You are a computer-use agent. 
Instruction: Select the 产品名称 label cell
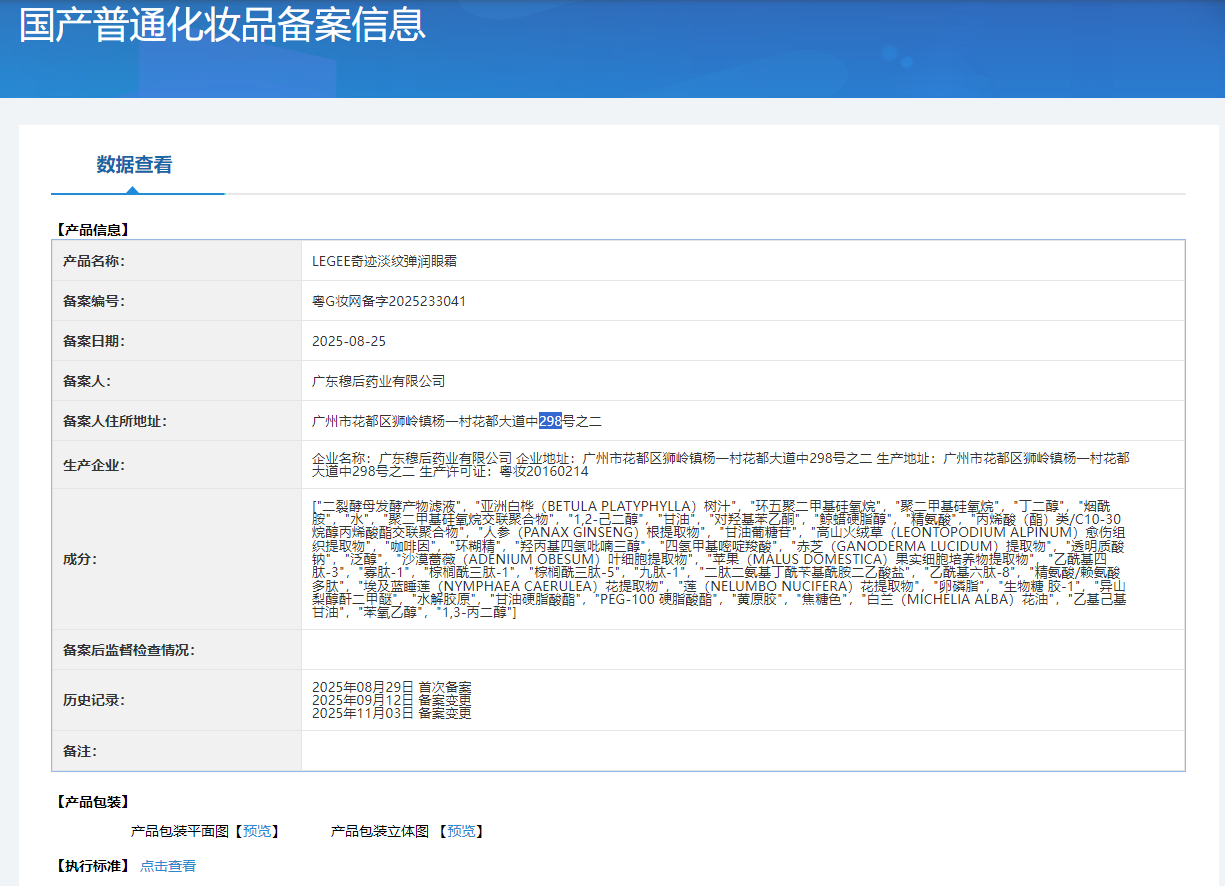(177, 261)
